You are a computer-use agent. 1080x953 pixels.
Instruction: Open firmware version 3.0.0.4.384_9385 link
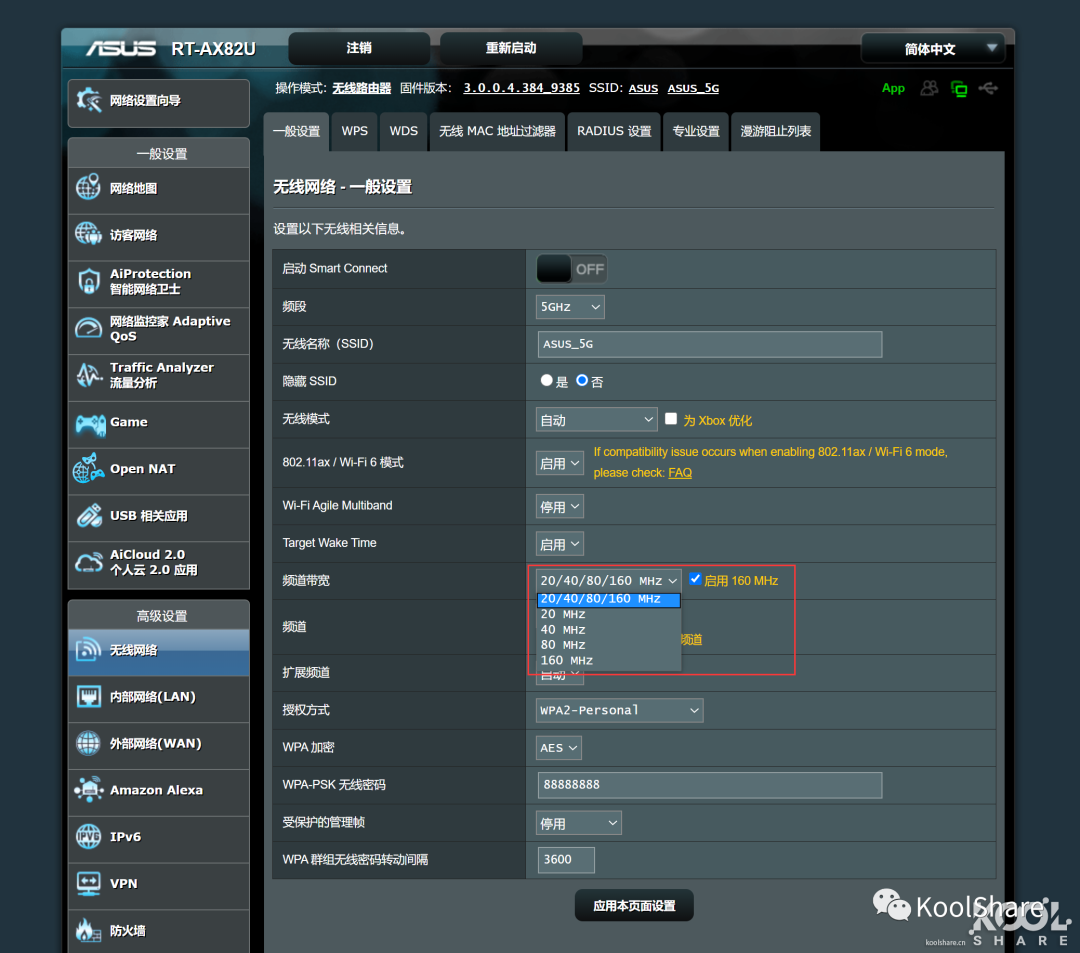(521, 88)
